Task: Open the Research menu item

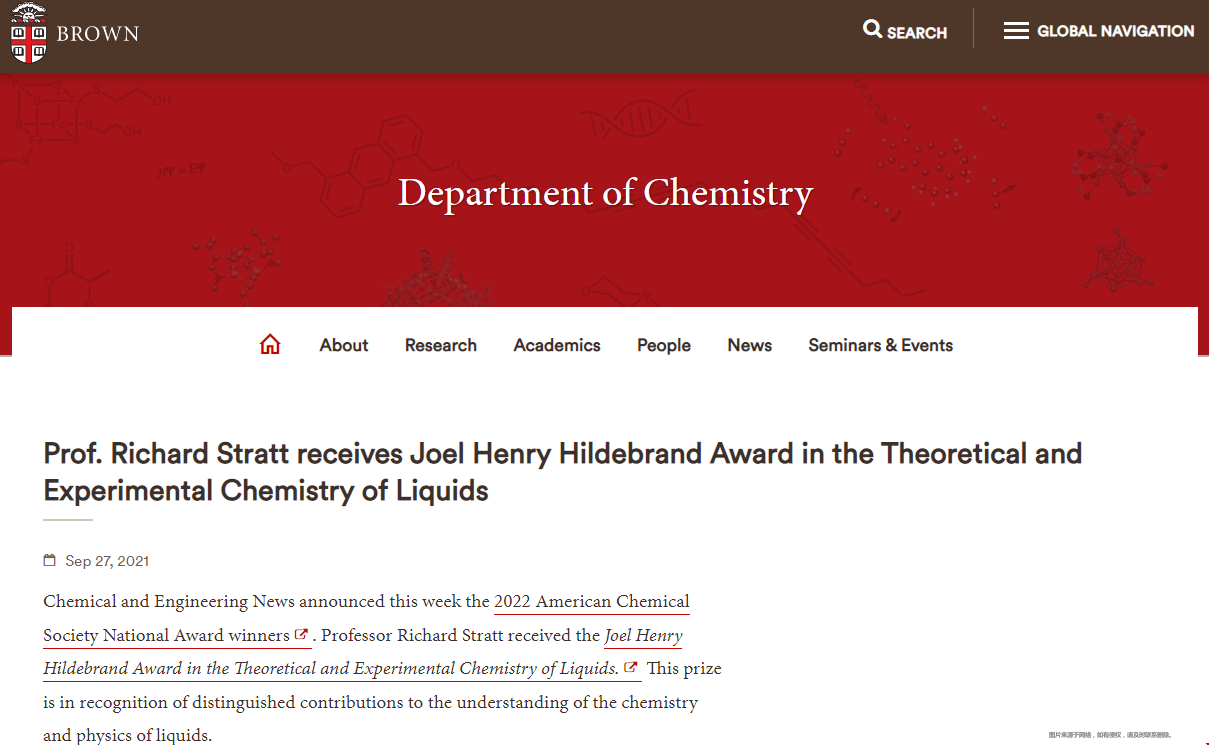Action: (x=440, y=345)
